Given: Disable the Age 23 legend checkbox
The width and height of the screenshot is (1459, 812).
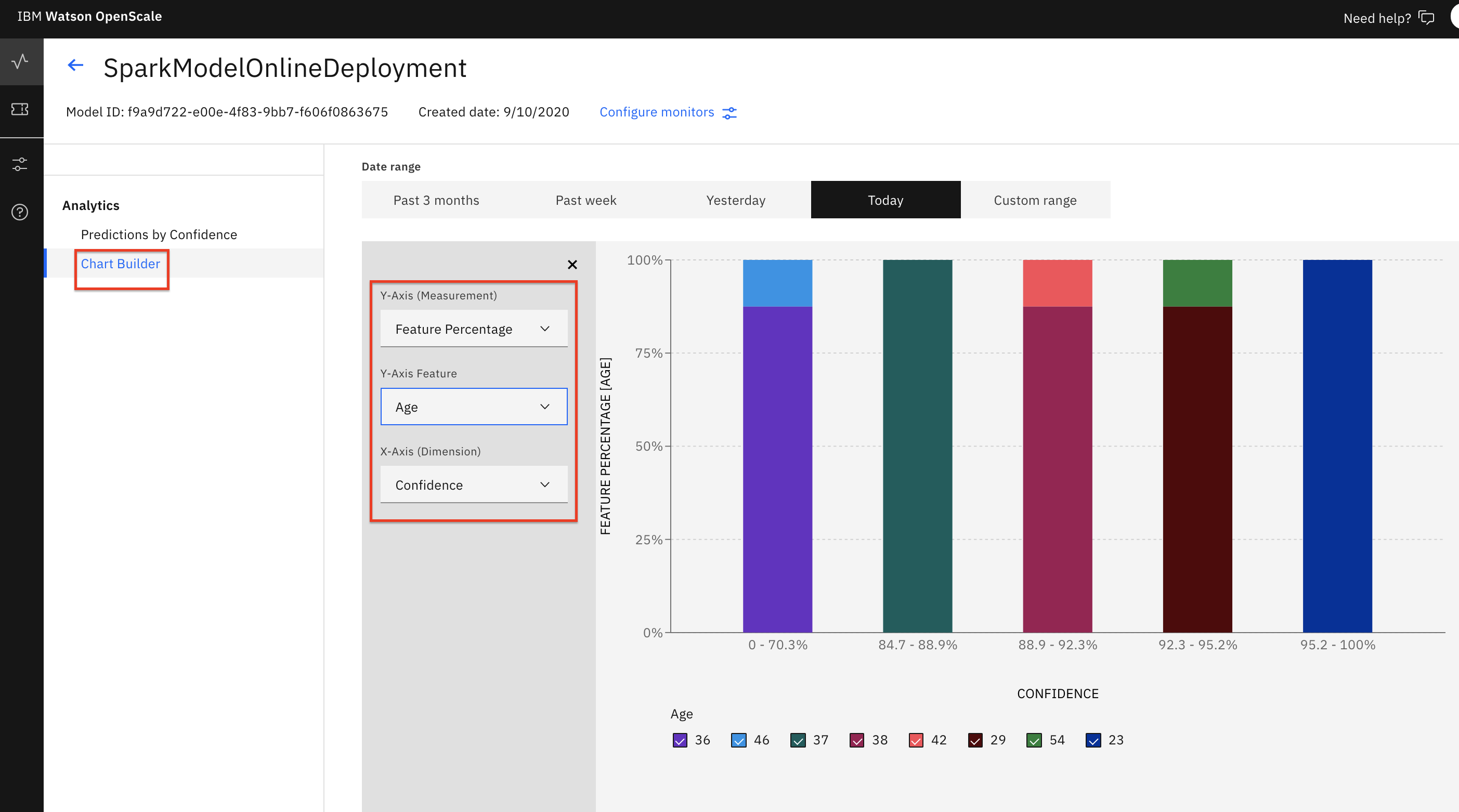Looking at the screenshot, I should click(1092, 740).
